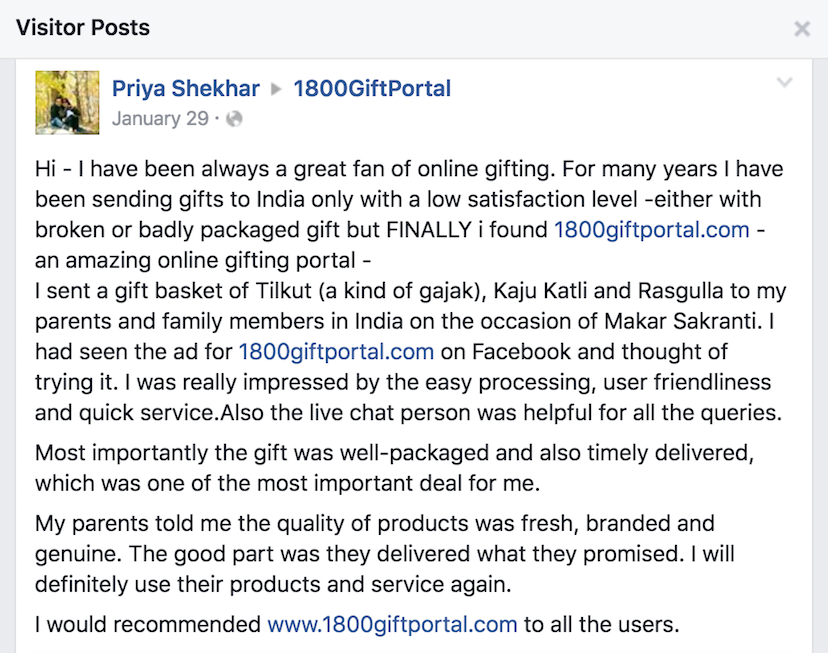Click the arrow icon between poster and page

(x=279, y=89)
